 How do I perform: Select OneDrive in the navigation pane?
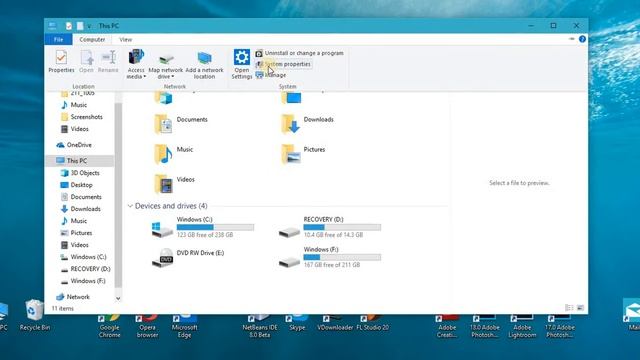click(74, 145)
